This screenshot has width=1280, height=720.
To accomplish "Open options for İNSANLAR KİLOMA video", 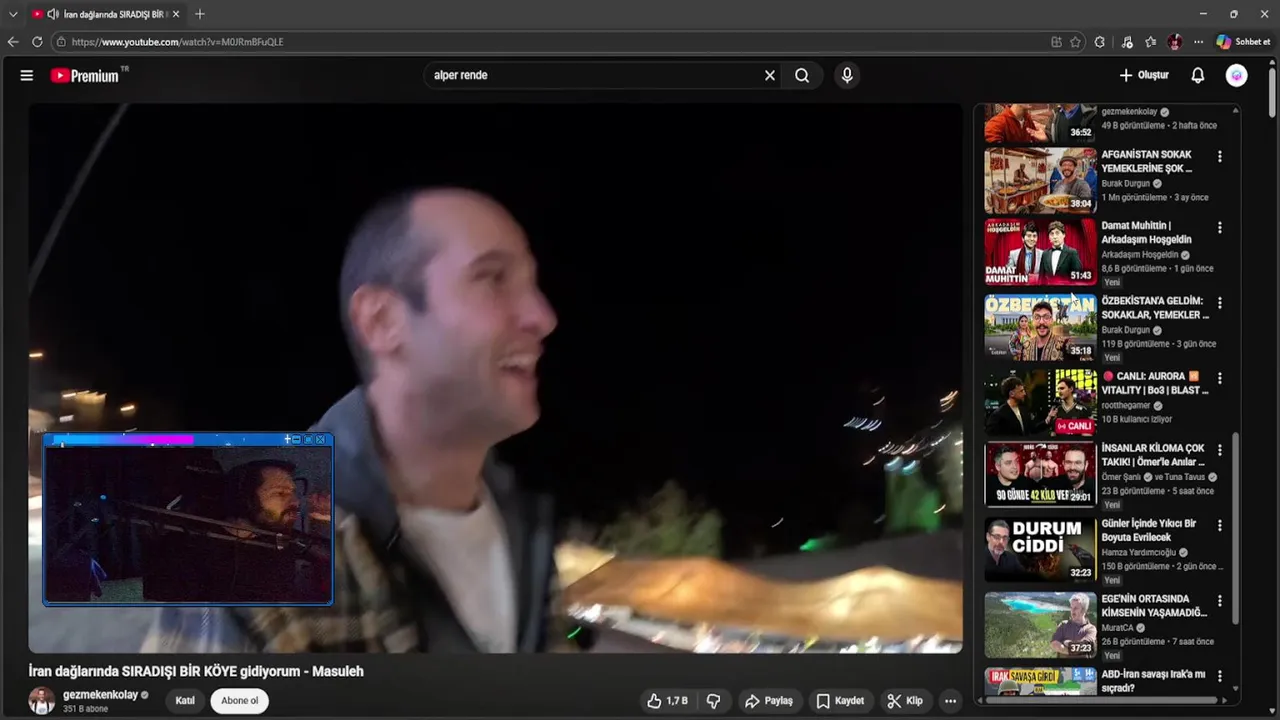I will click(1219, 449).
